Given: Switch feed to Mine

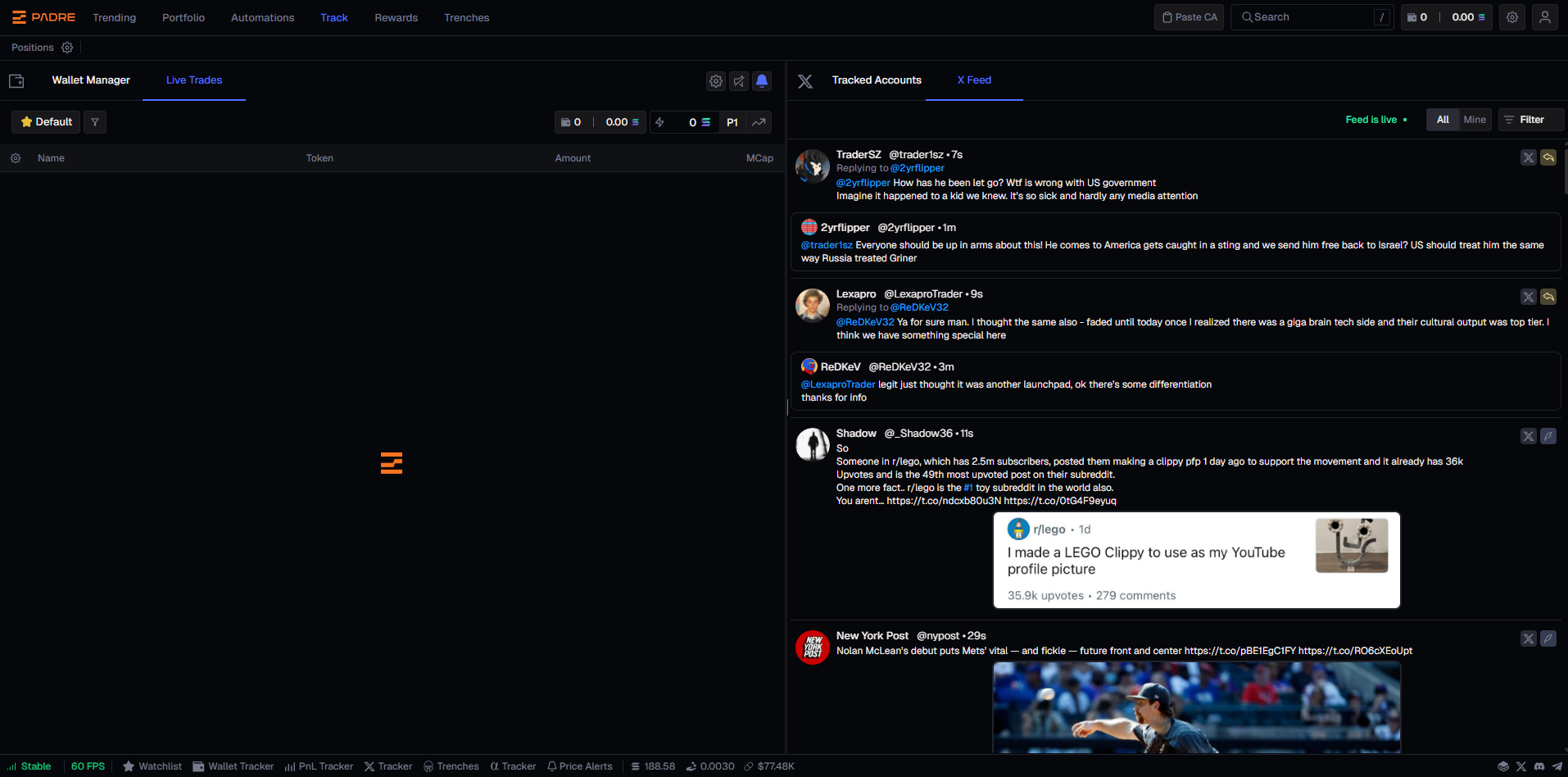Looking at the screenshot, I should [x=1474, y=120].
